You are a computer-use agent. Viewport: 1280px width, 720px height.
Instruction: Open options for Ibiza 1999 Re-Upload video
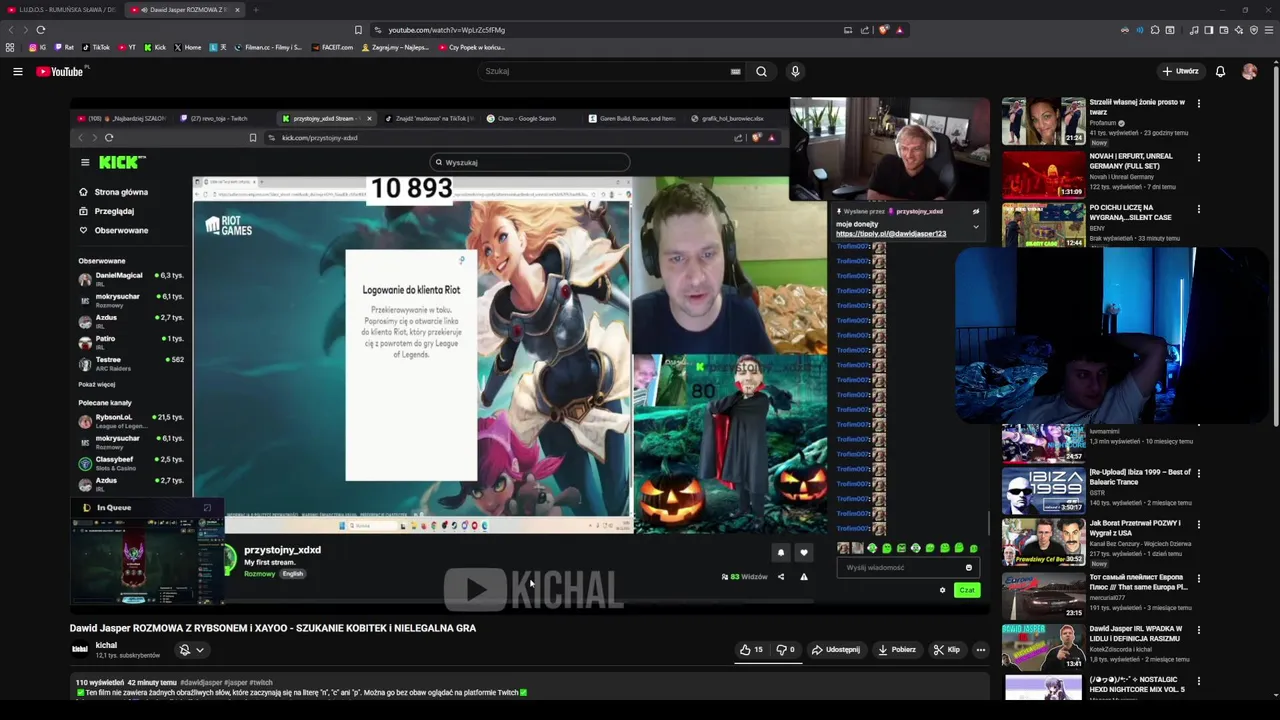1198,473
